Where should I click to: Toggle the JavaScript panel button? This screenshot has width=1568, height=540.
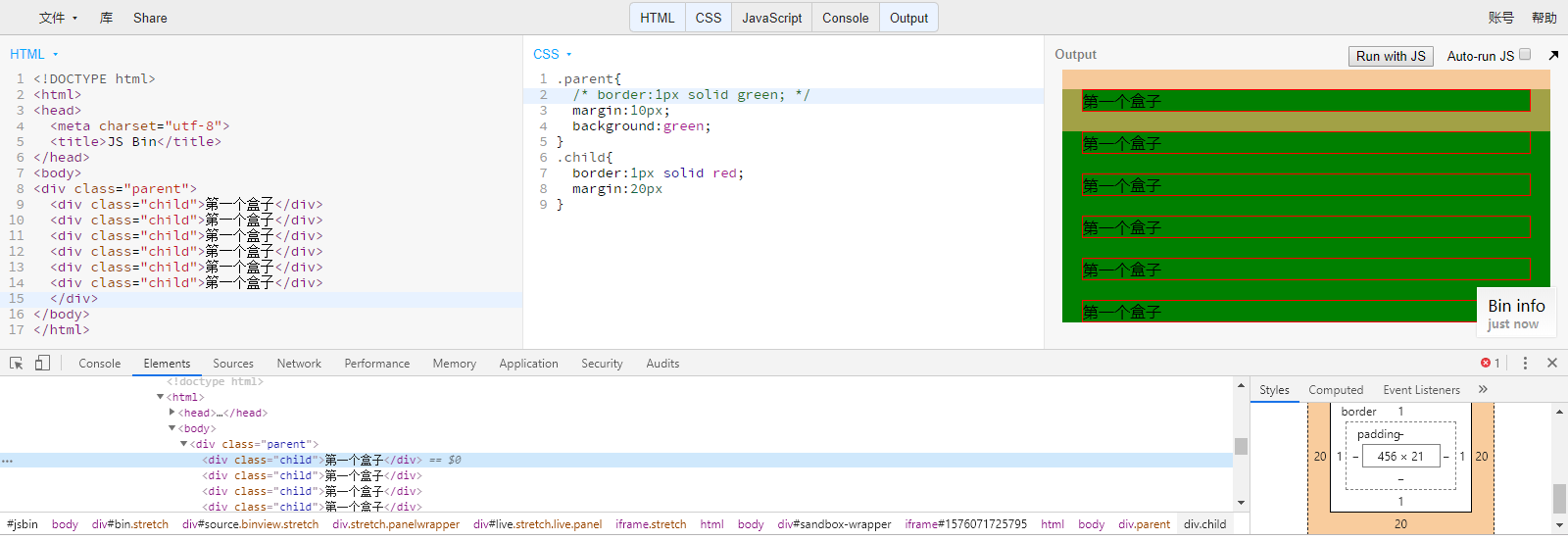[x=772, y=18]
